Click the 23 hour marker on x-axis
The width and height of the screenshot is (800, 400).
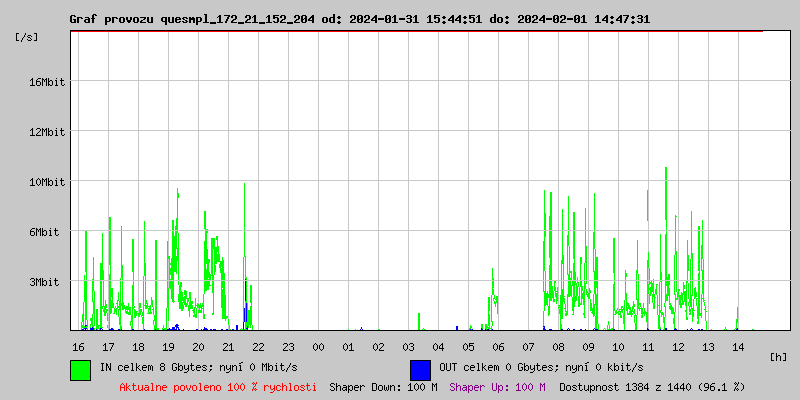coord(288,346)
